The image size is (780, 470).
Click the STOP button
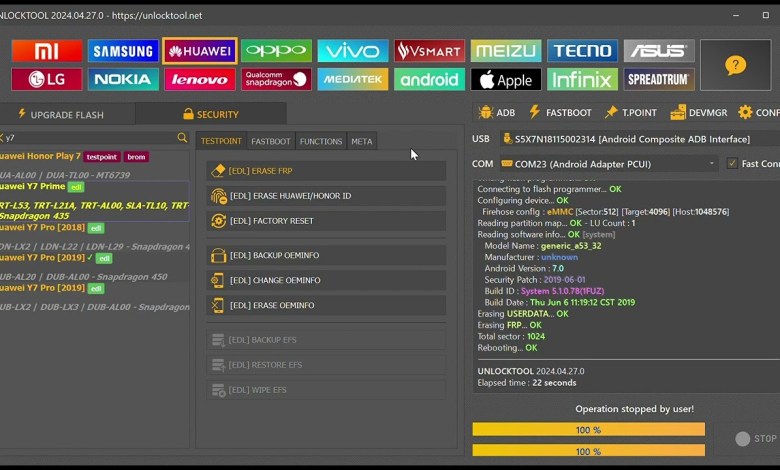(x=756, y=439)
